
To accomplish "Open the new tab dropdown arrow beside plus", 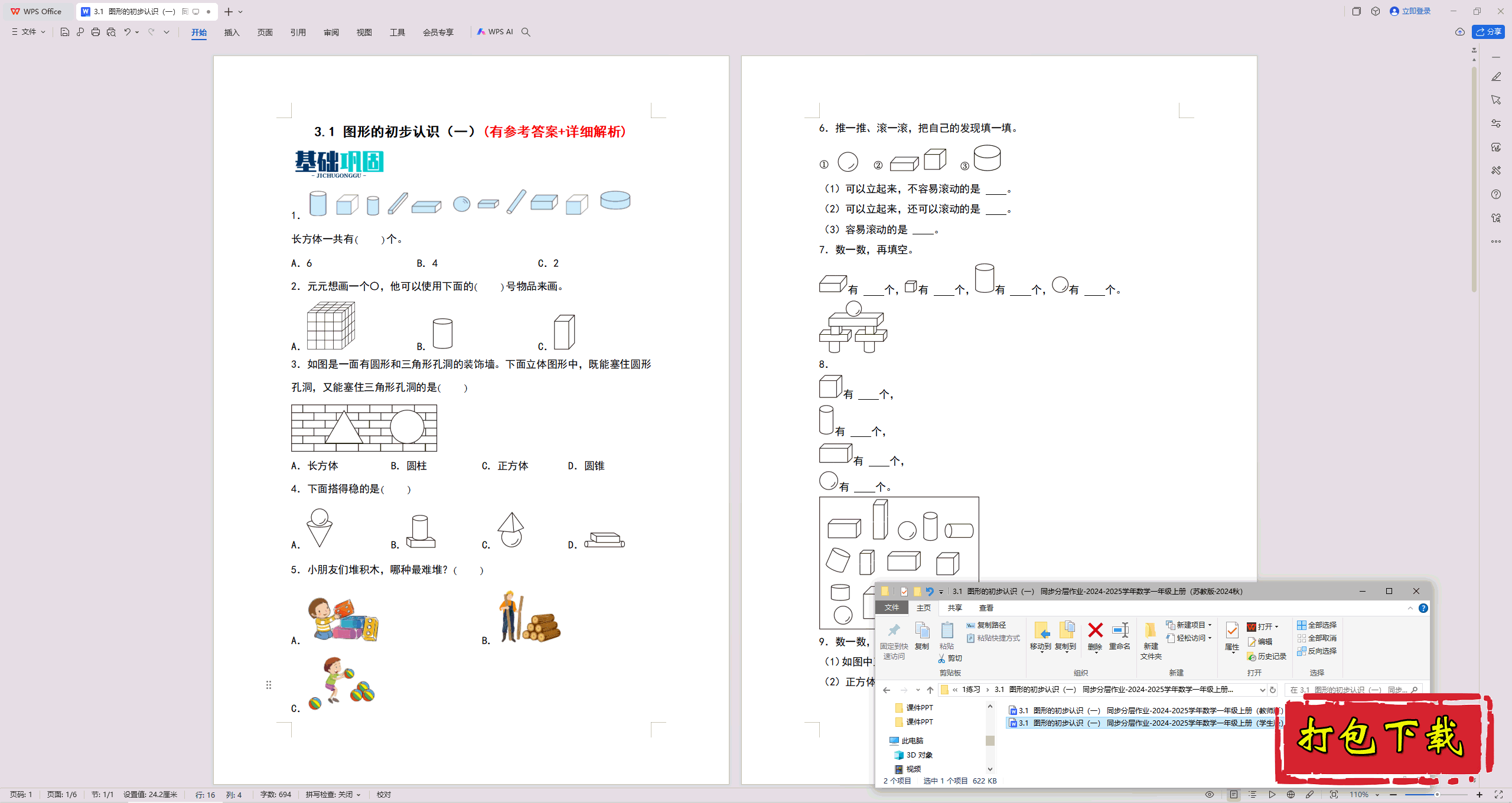I will click(240, 12).
